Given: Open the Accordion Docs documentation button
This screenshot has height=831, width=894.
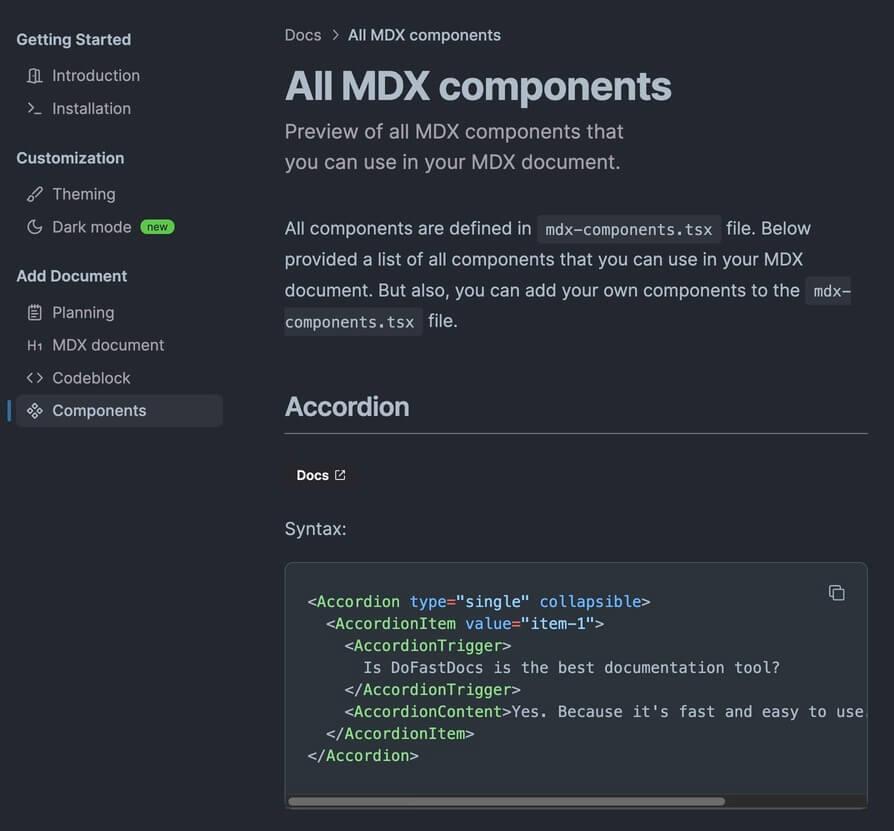Looking at the screenshot, I should [320, 474].
